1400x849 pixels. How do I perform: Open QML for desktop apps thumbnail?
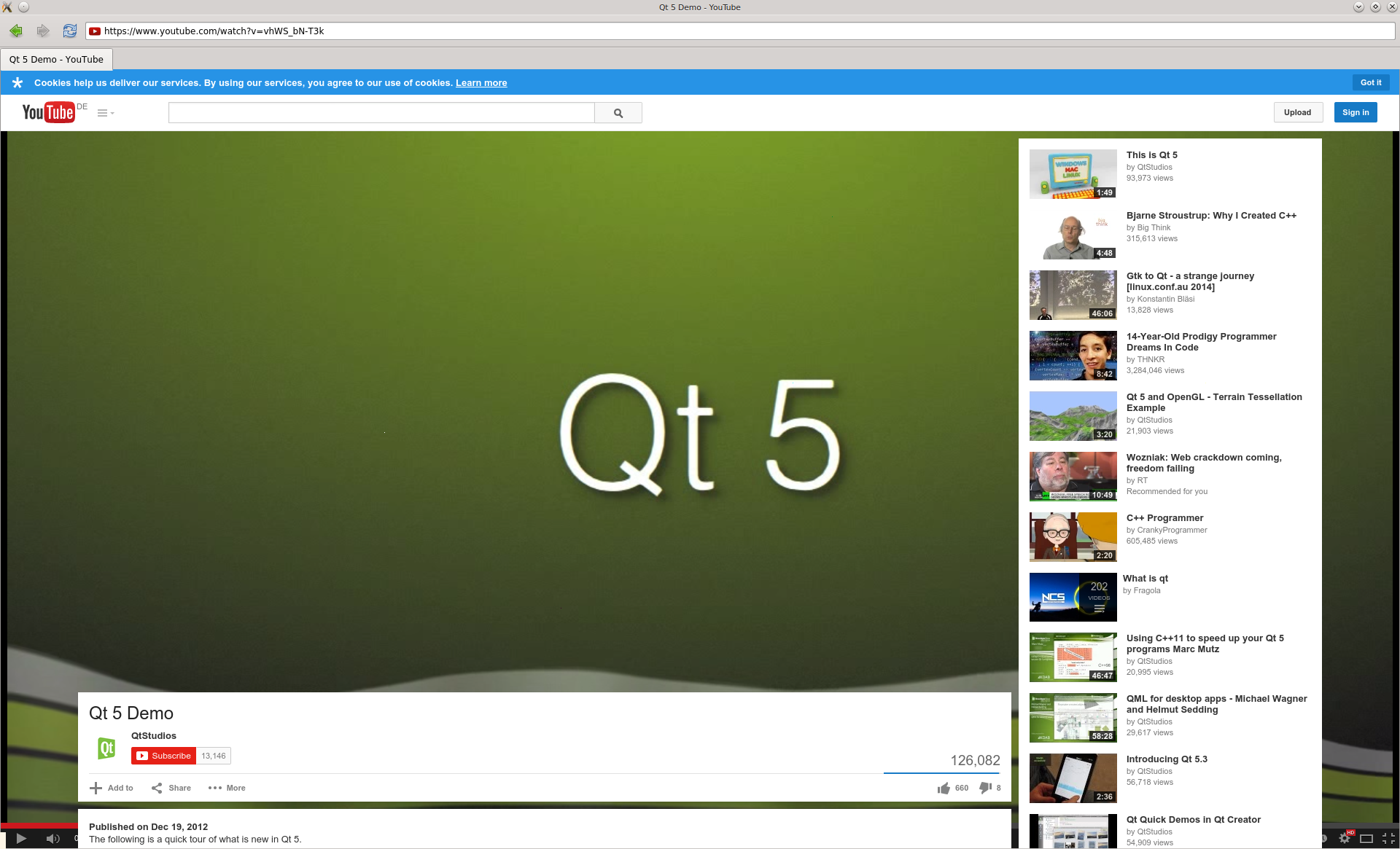click(x=1073, y=718)
